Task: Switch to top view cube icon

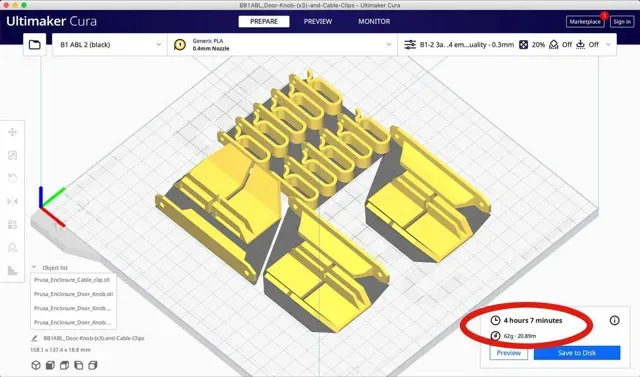Action: click(x=64, y=365)
